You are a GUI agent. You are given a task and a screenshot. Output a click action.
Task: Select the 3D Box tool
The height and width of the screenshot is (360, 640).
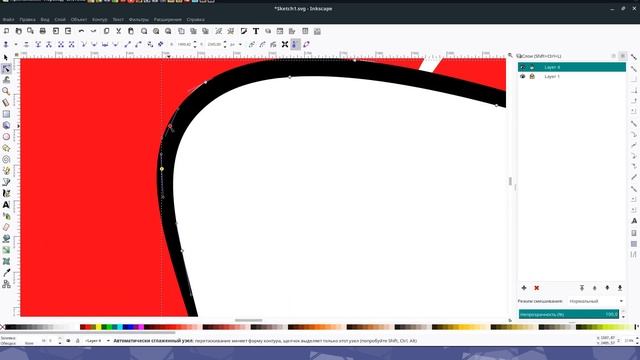(x=6, y=125)
